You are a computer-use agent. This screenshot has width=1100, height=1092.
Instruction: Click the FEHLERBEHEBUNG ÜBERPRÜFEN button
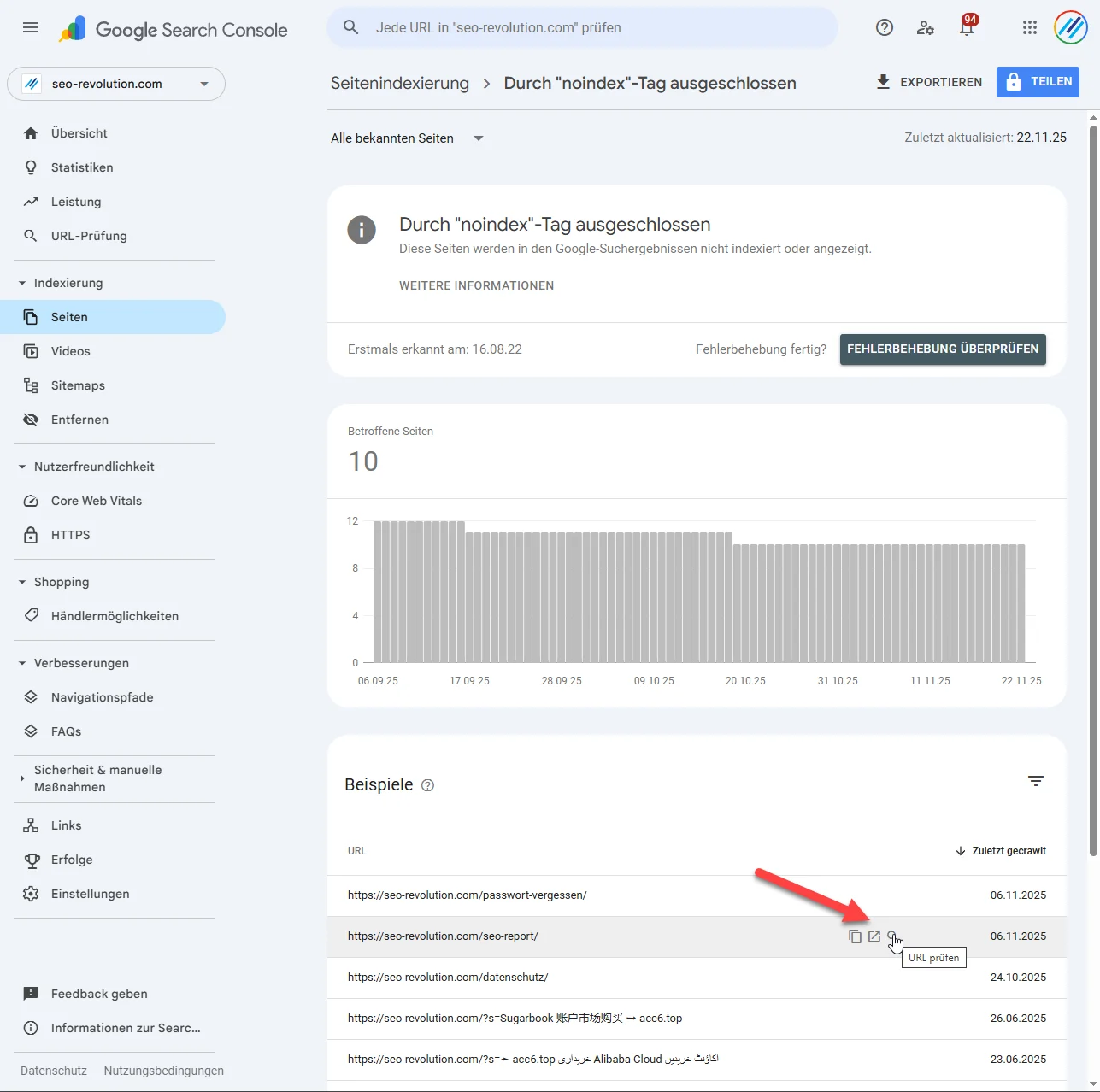coord(942,349)
